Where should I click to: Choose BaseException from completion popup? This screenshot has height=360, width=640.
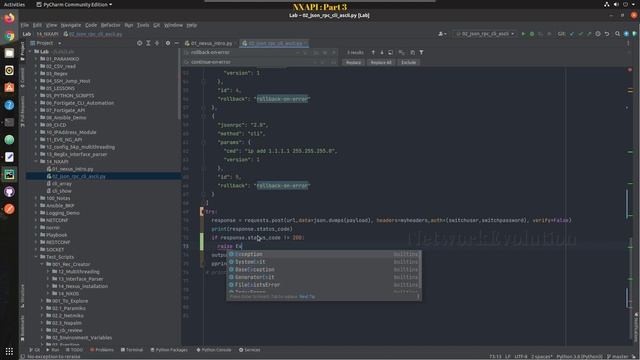coord(324,270)
